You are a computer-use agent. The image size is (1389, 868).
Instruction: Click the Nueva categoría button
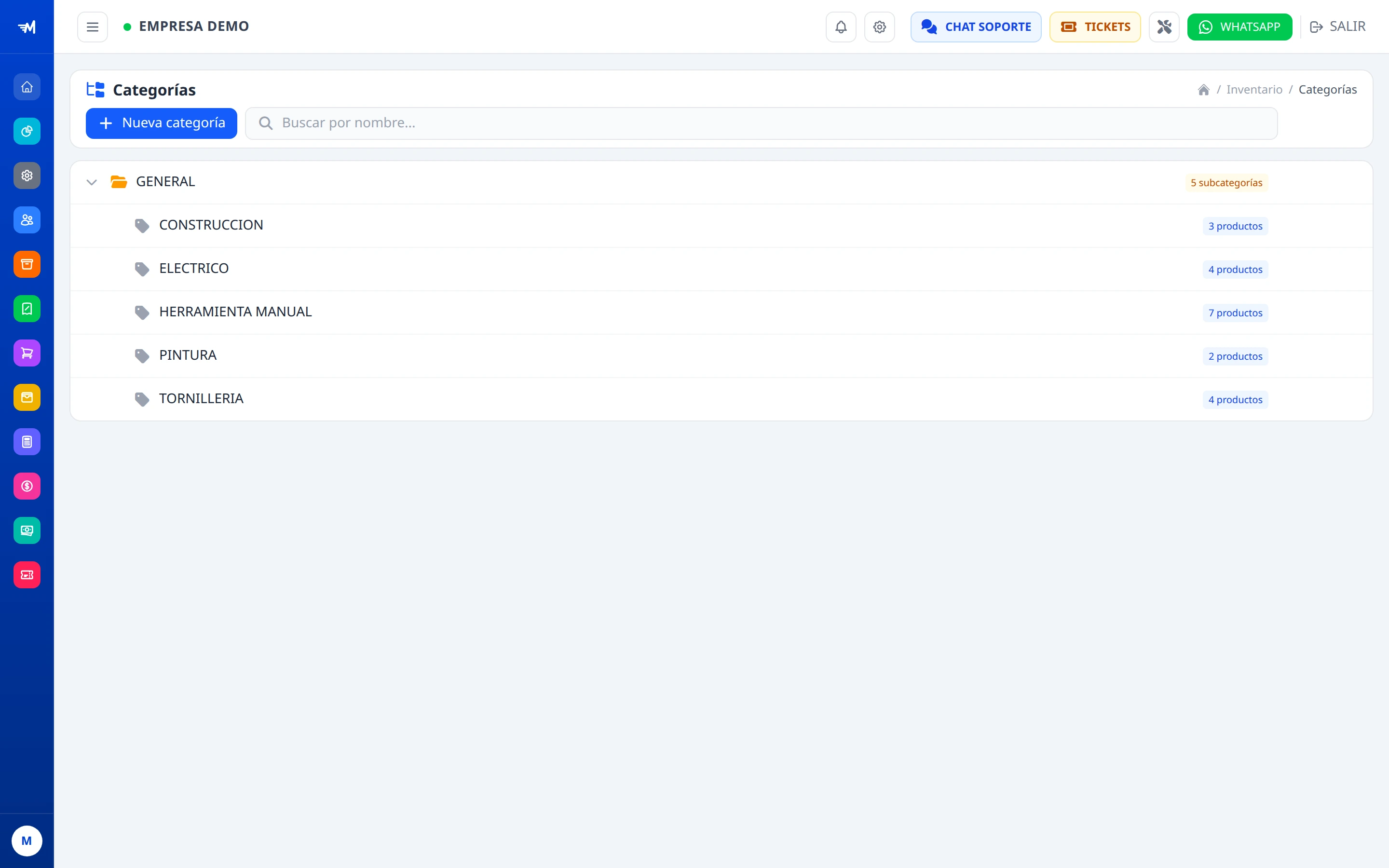pyautogui.click(x=161, y=123)
